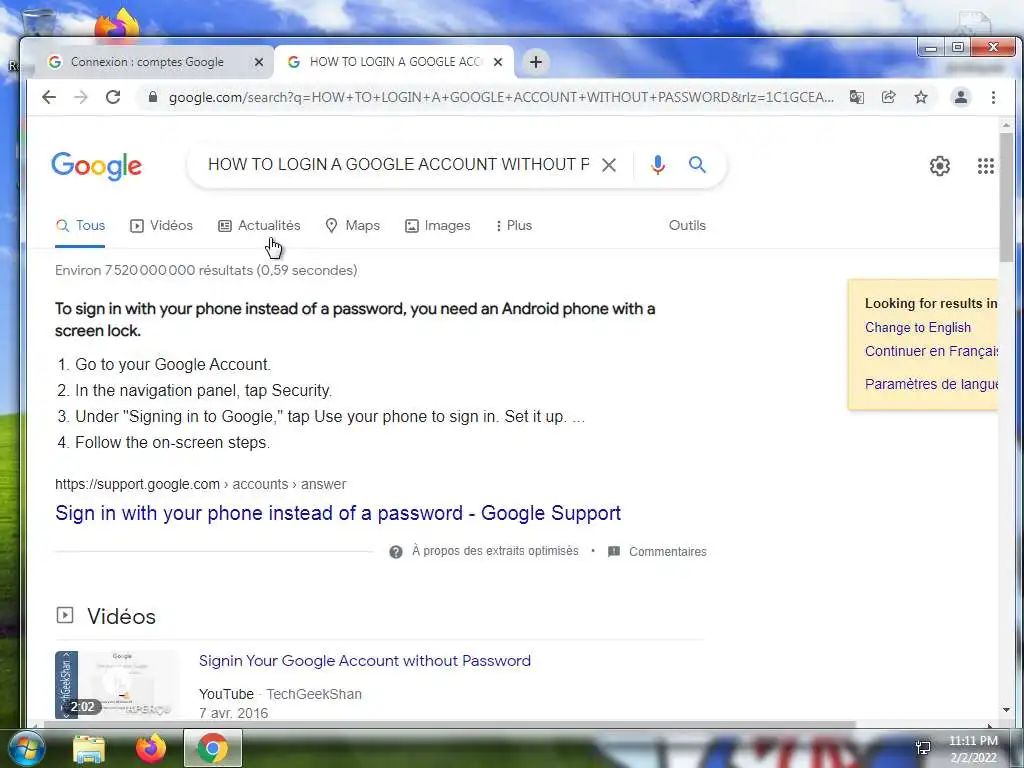Screen dimensions: 1024x768
Task: Open the Google apps grid
Action: coord(985,166)
